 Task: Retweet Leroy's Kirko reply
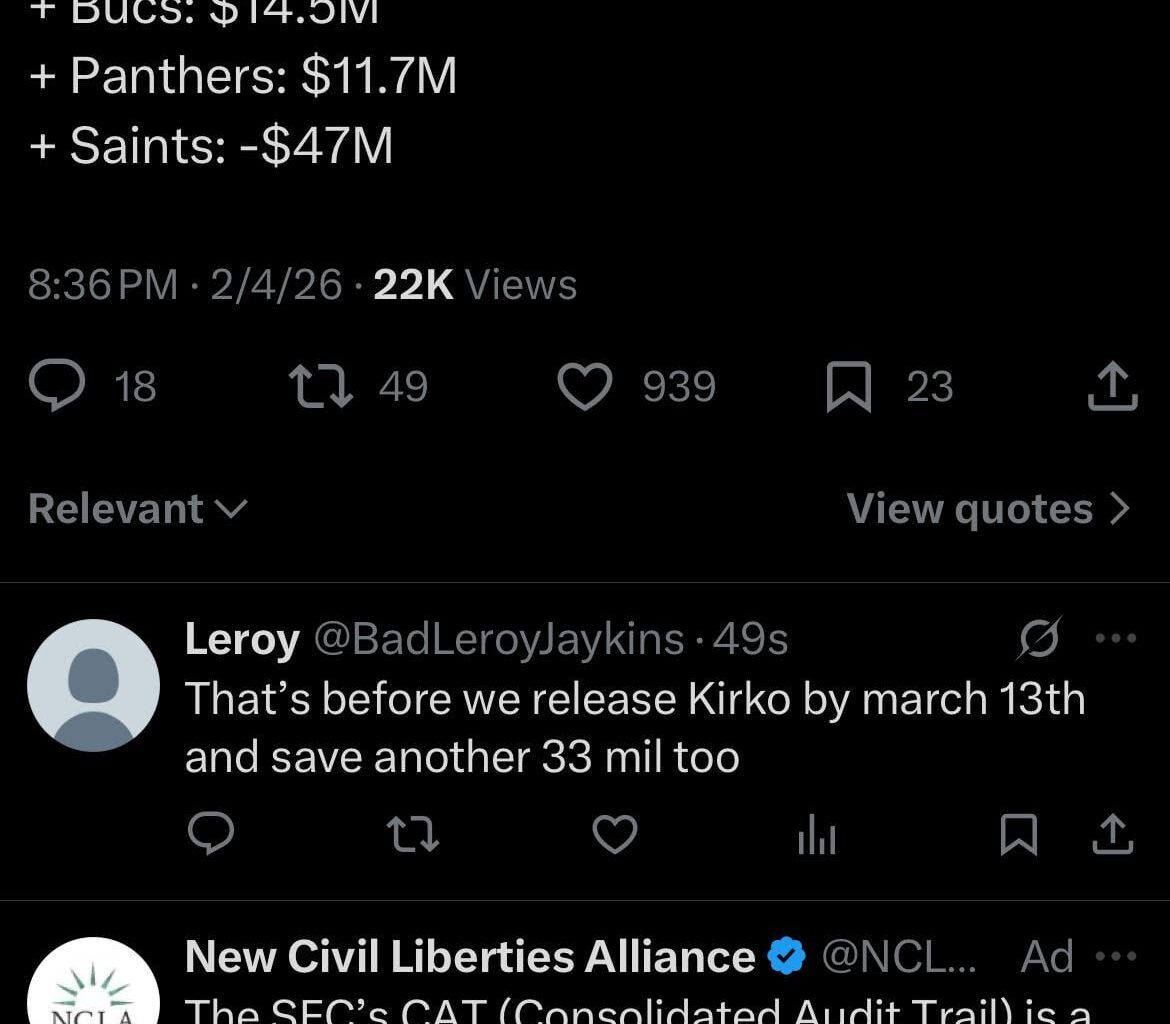point(412,834)
